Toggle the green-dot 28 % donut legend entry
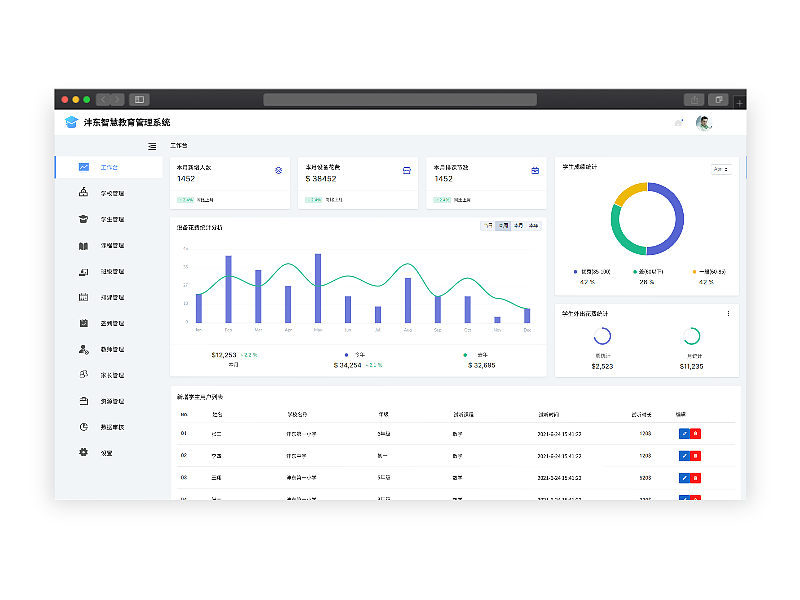Screen dimensions: 800x600 click(x=647, y=272)
